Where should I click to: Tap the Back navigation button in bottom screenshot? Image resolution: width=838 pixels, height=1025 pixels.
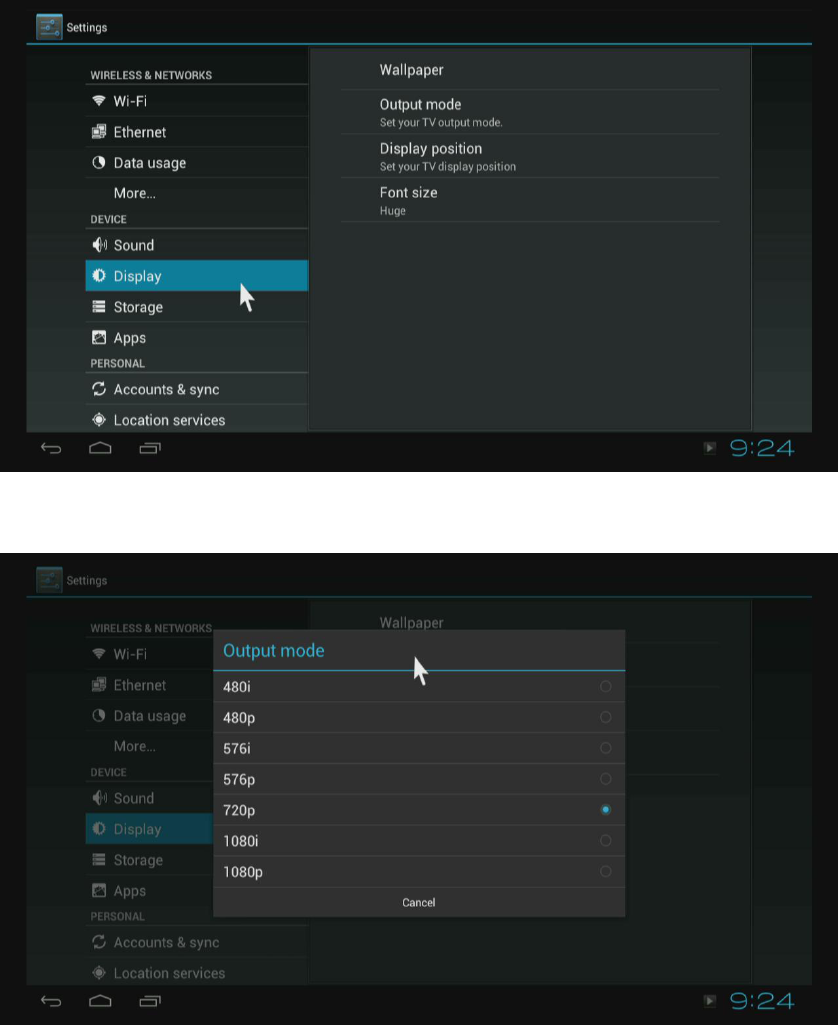(51, 1001)
